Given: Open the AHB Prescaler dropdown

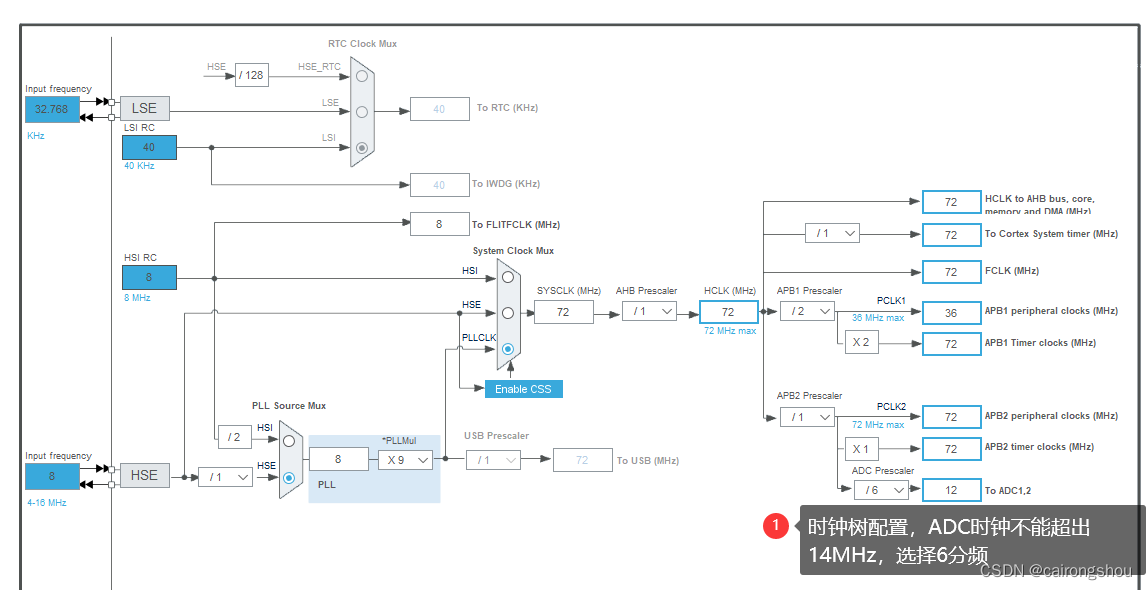Looking at the screenshot, I should click(648, 311).
